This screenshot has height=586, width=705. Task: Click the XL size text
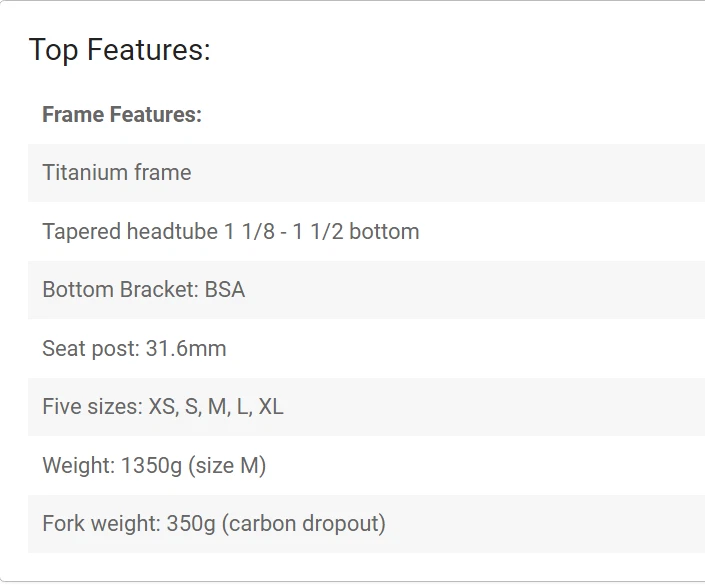(271, 407)
